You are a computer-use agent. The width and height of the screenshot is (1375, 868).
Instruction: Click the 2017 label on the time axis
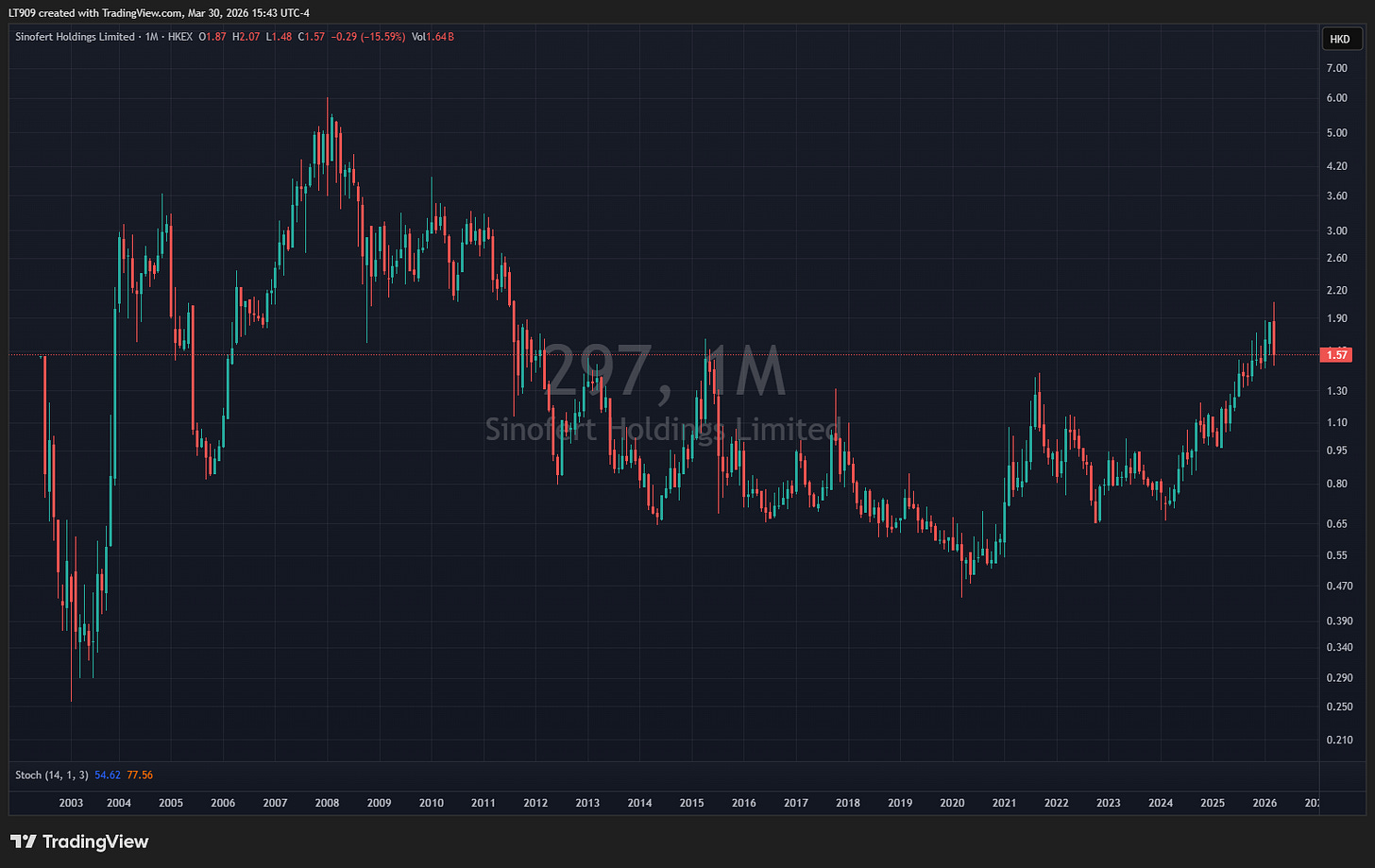click(796, 804)
